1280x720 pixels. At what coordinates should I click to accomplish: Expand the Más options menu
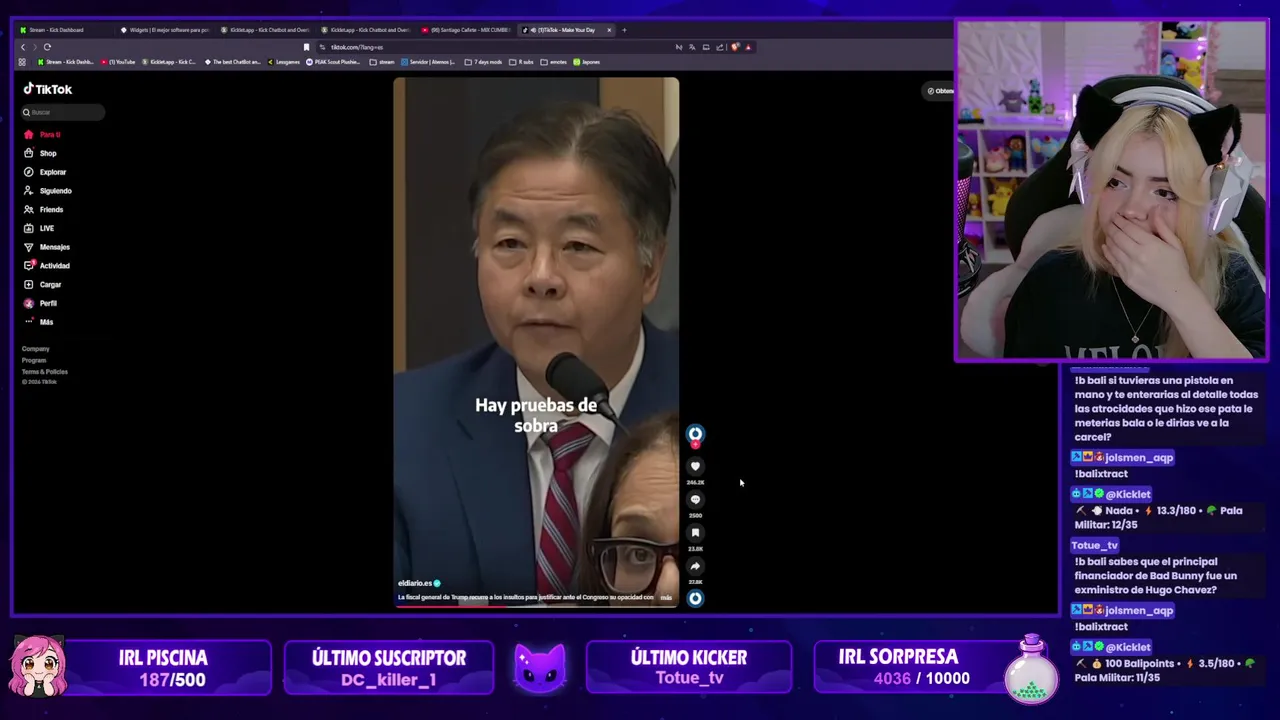tap(39, 322)
